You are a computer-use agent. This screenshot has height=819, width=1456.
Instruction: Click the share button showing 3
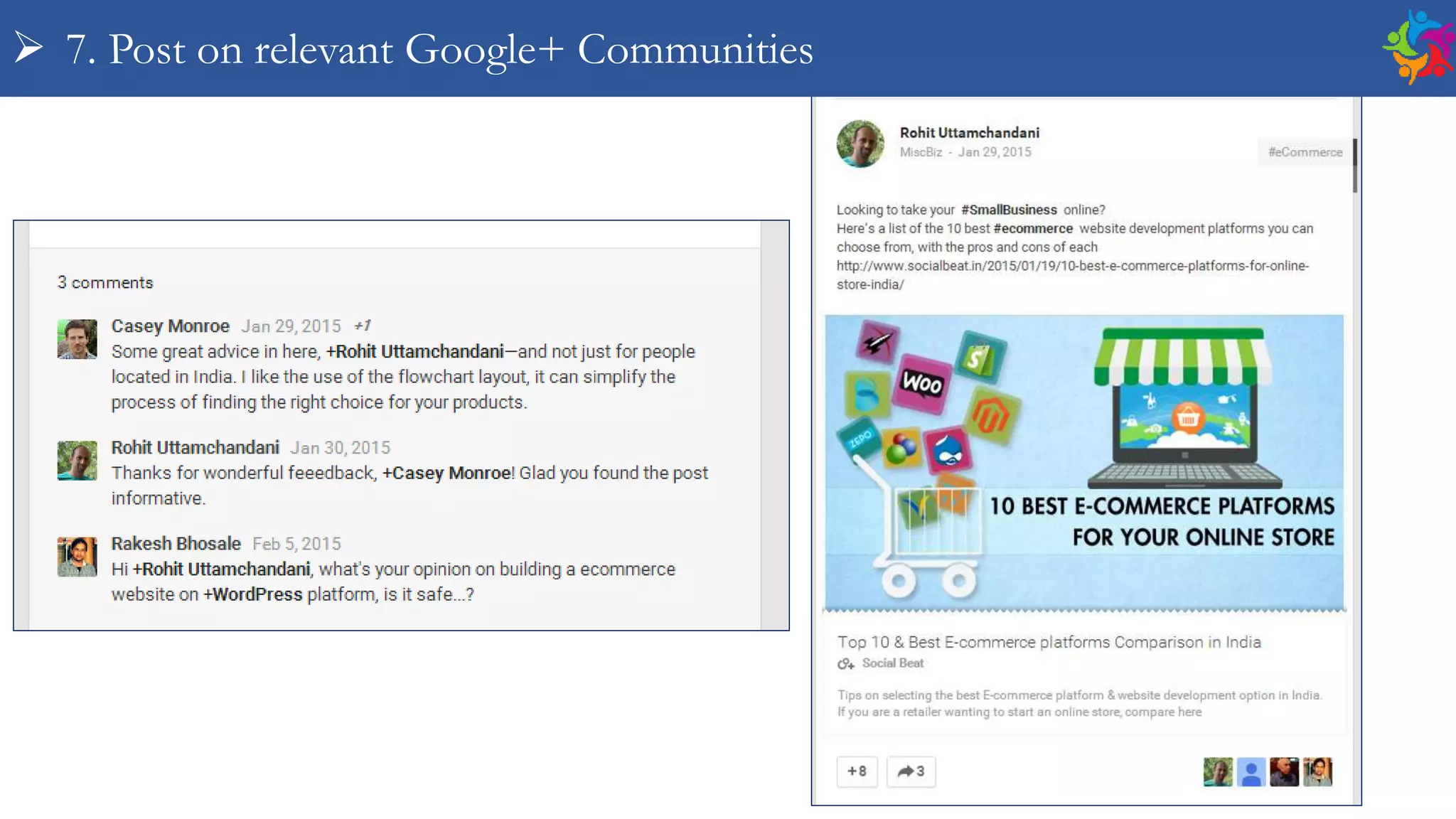(x=911, y=771)
